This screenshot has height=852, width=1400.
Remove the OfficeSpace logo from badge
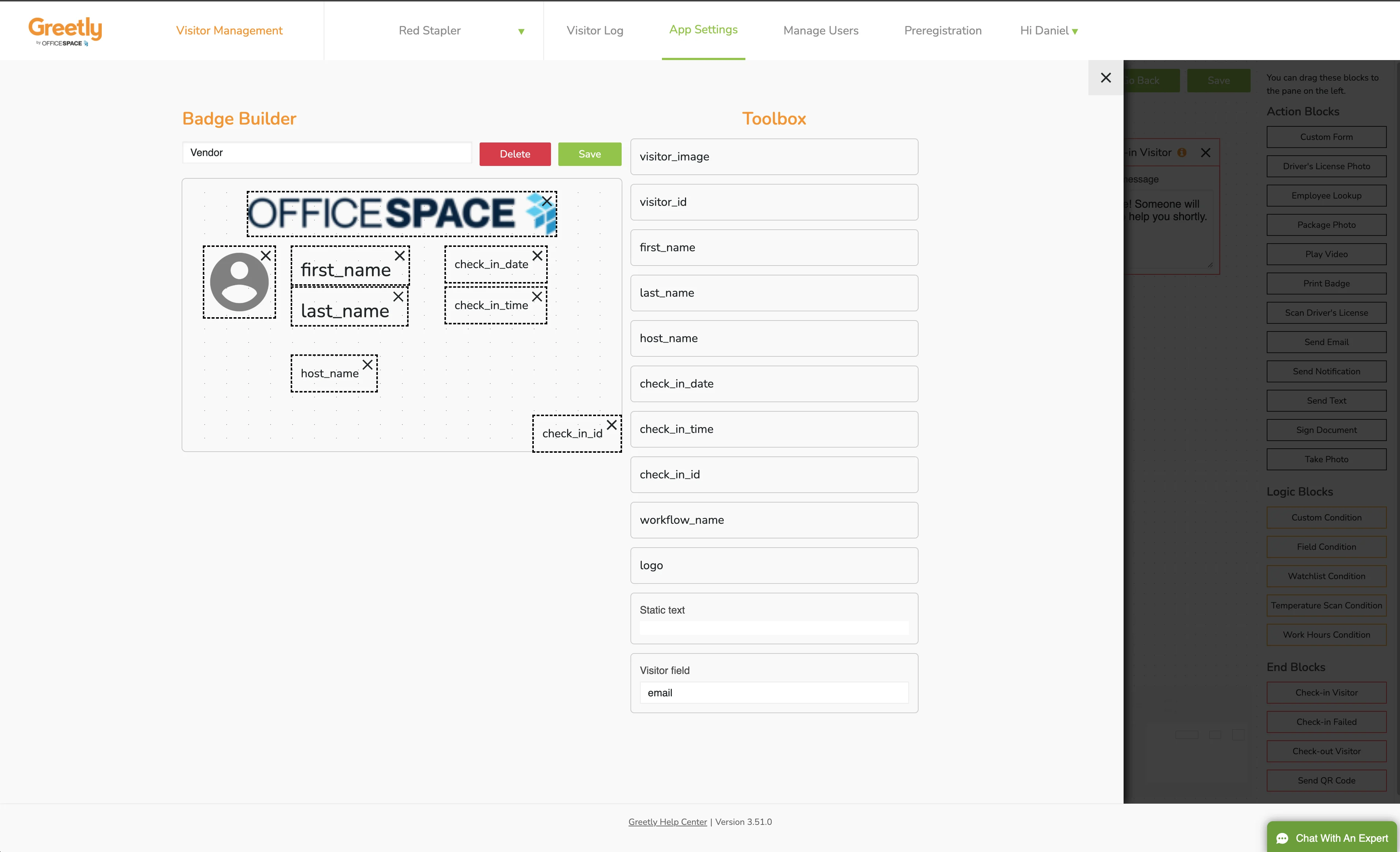point(547,201)
